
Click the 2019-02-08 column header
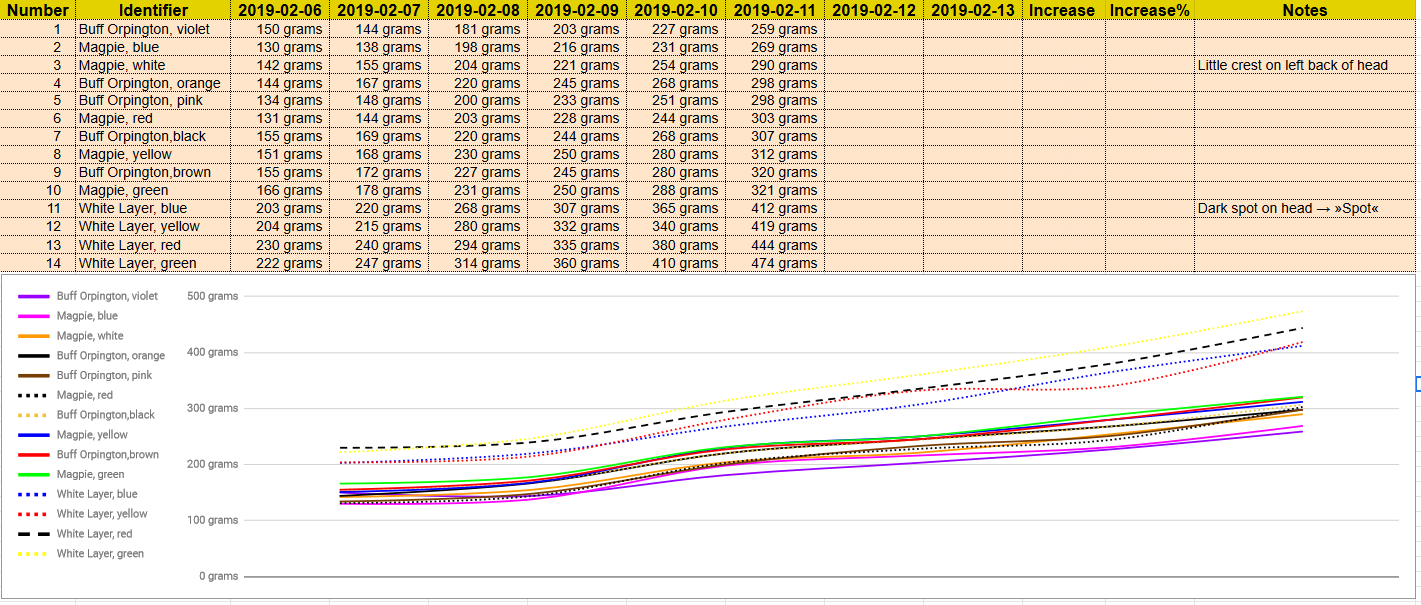[x=477, y=10]
